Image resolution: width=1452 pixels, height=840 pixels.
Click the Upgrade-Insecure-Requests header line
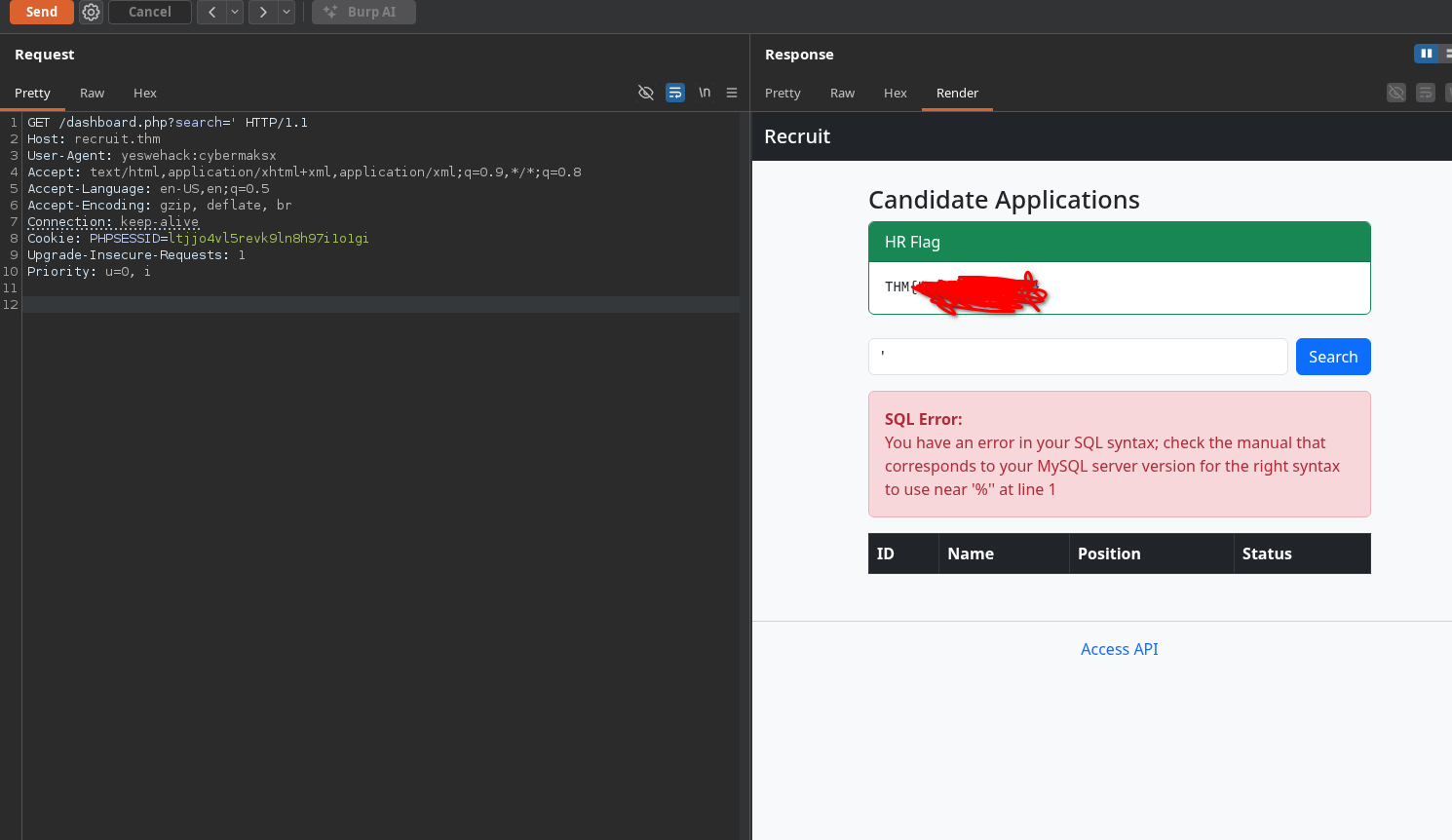(x=136, y=255)
